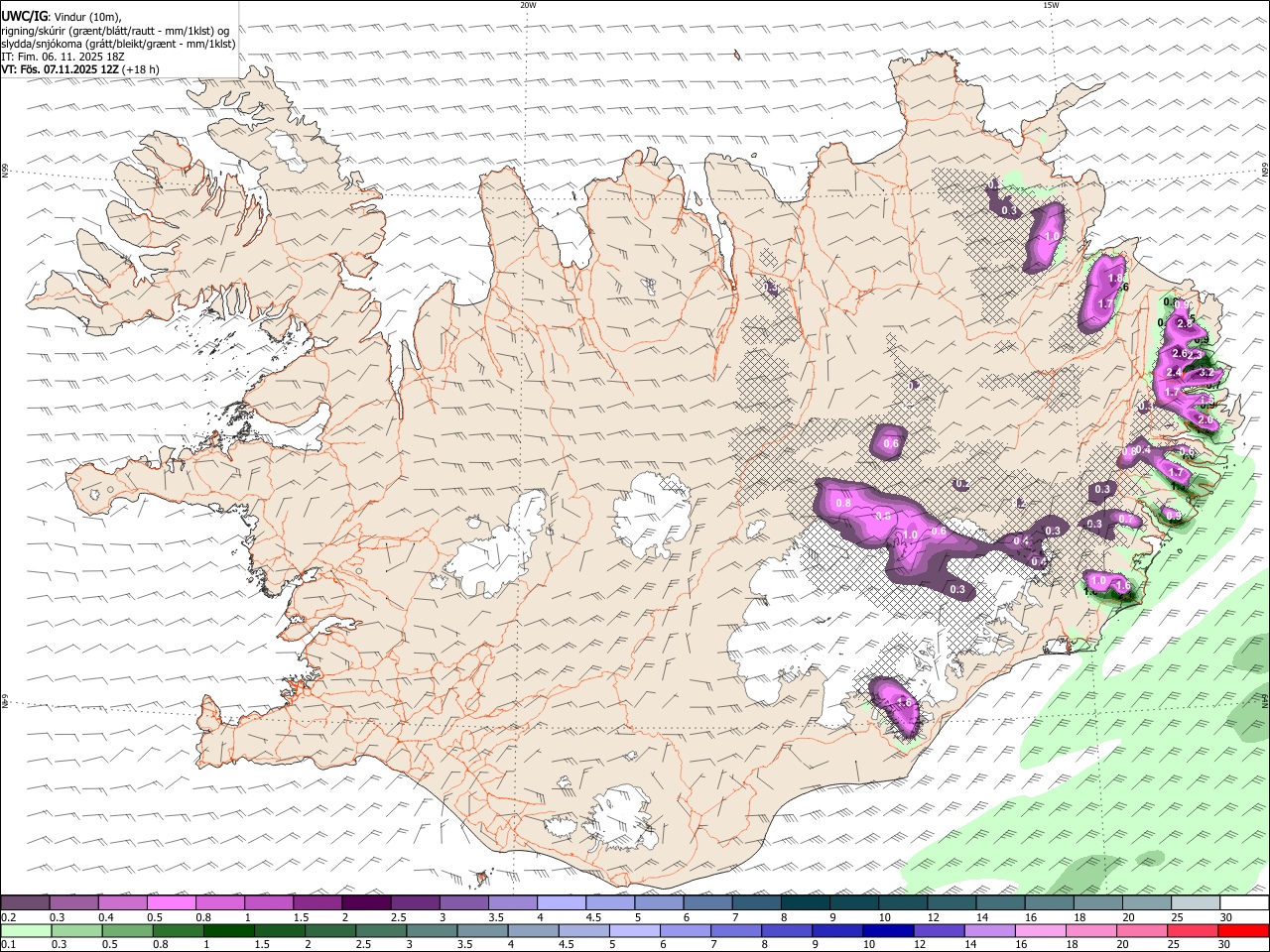Click the '3.2' snowfall value on the east coast

click(1206, 373)
